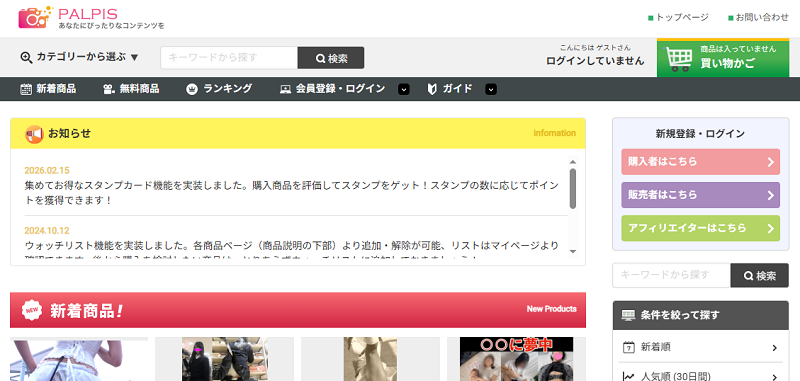Screen dimensions: 800x381
Task: Open the chevron on the 新着順 row
Action: click(x=774, y=348)
